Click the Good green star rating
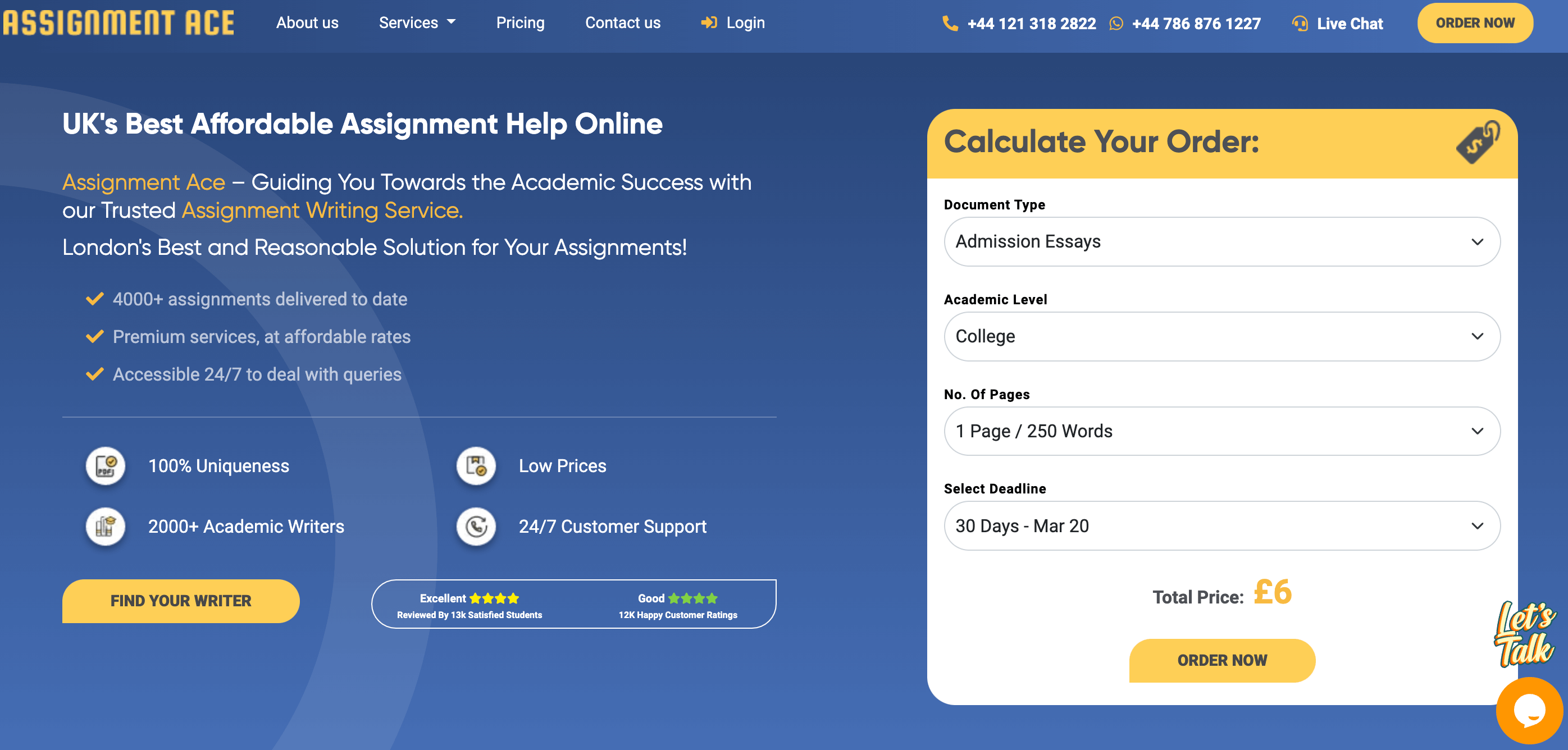The image size is (1568, 750). pos(692,598)
